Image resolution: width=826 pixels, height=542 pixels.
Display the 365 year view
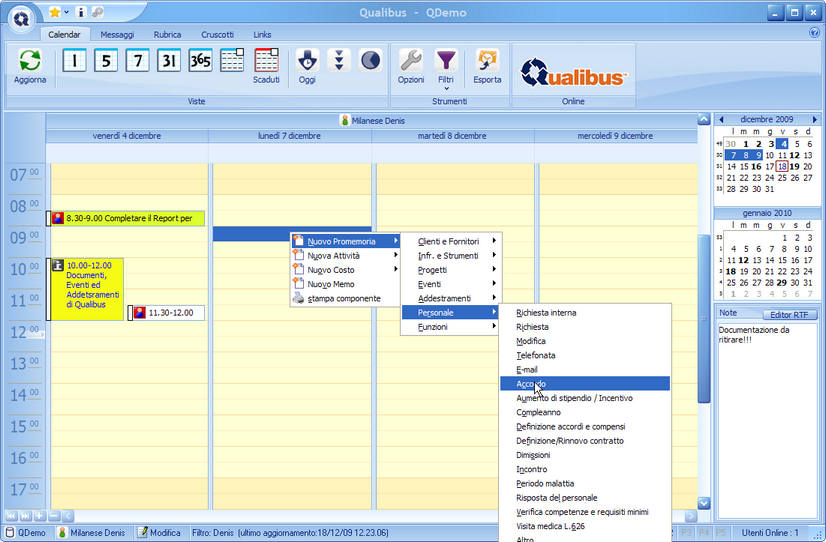point(200,61)
